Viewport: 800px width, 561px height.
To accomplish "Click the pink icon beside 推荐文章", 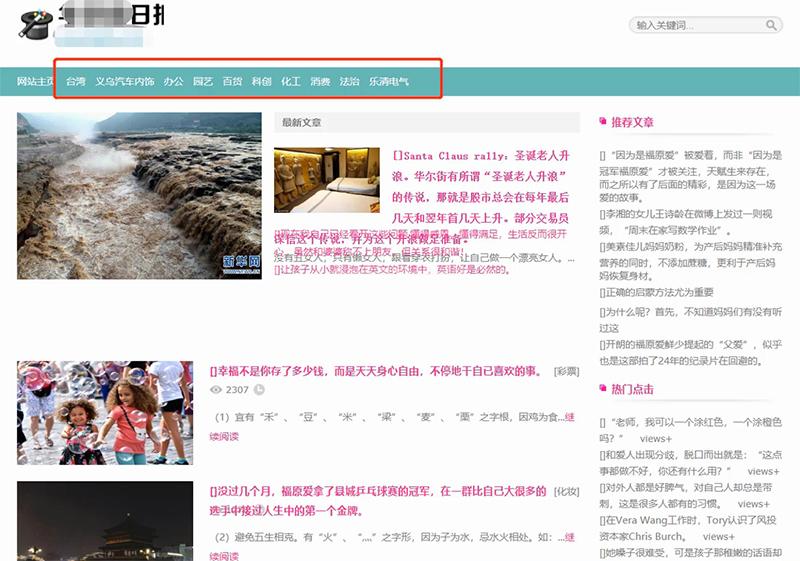I will [603, 122].
